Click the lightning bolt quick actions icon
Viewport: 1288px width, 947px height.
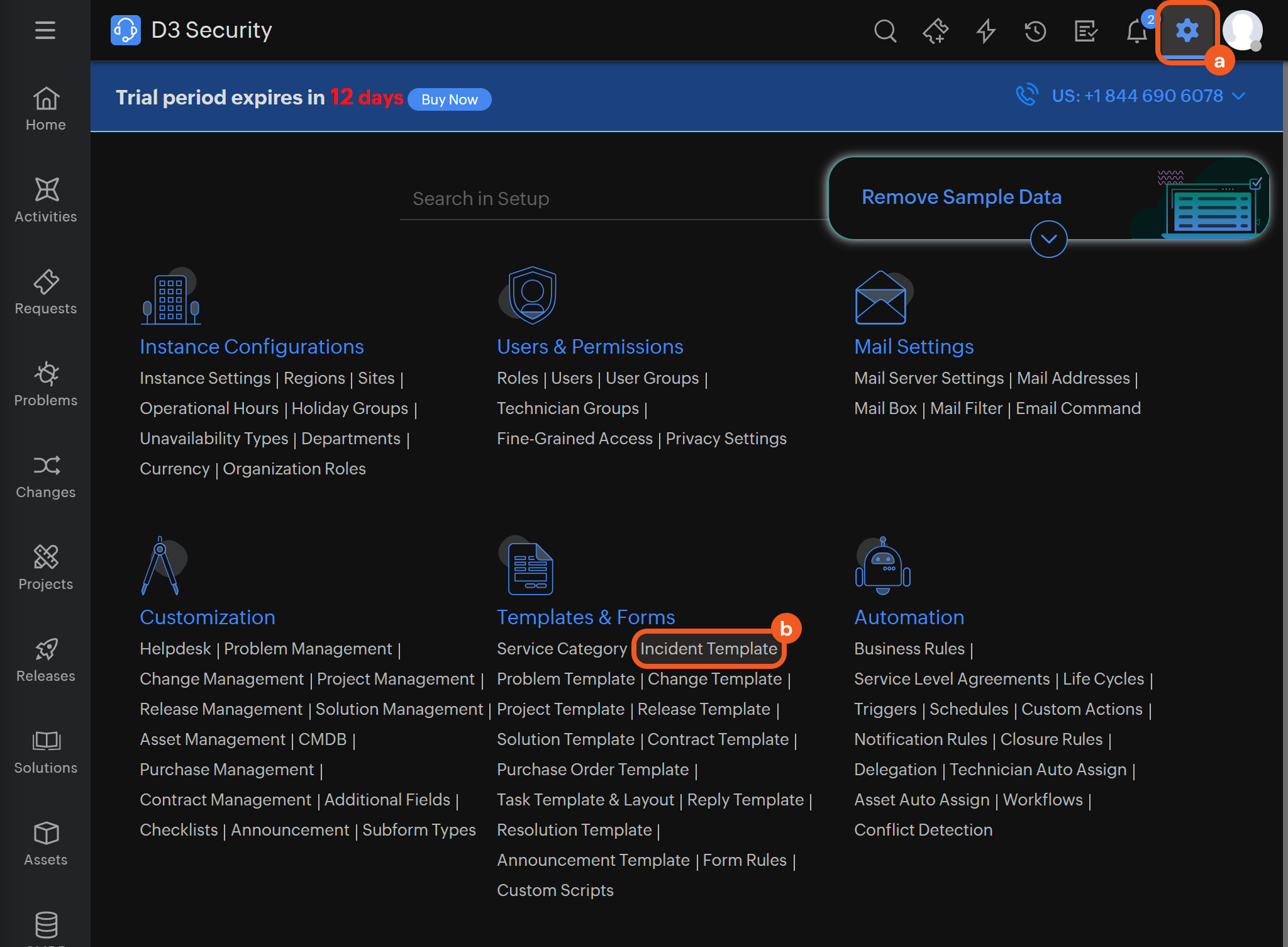[985, 30]
